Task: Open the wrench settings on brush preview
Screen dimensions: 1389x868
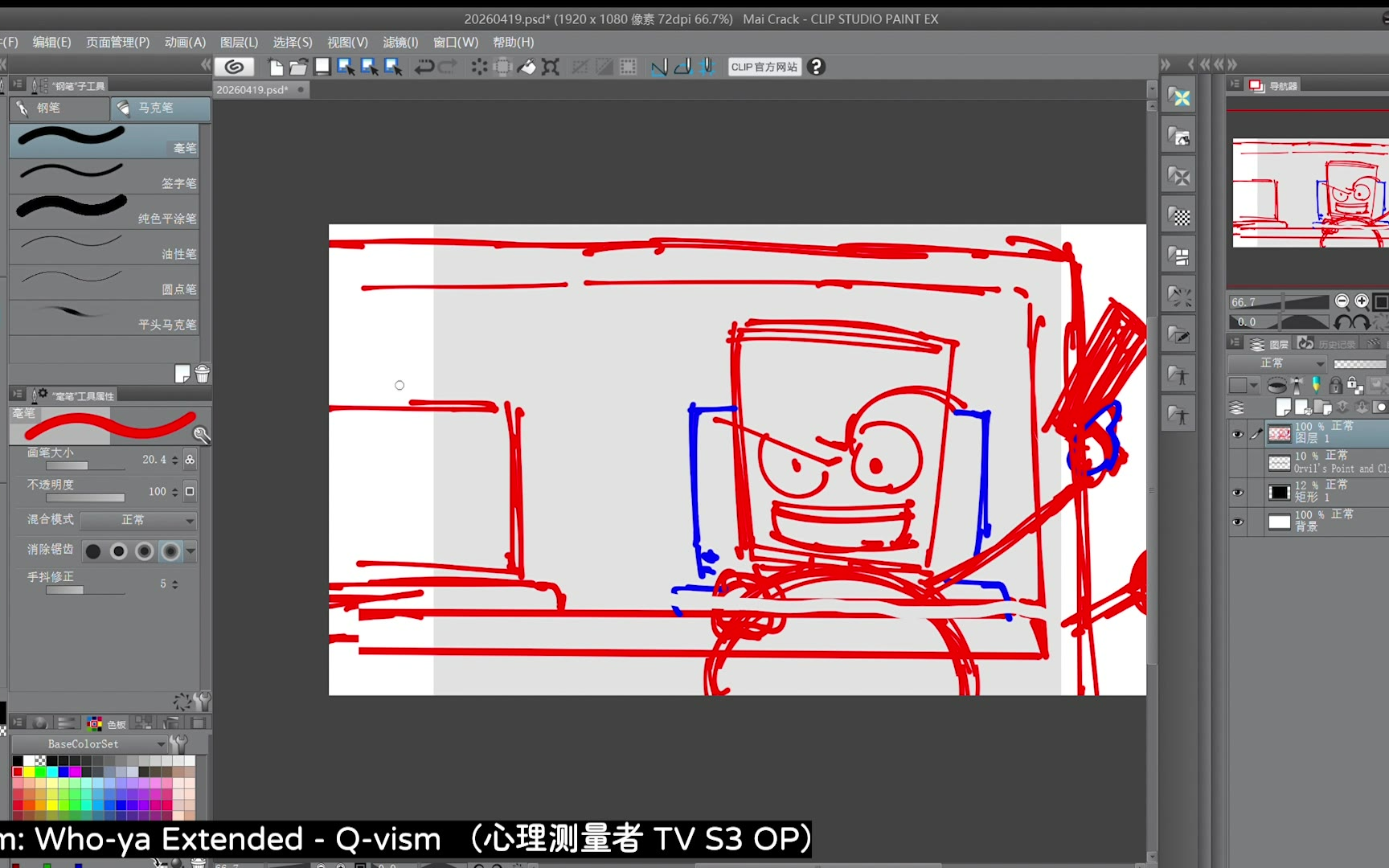Action: pos(202,435)
